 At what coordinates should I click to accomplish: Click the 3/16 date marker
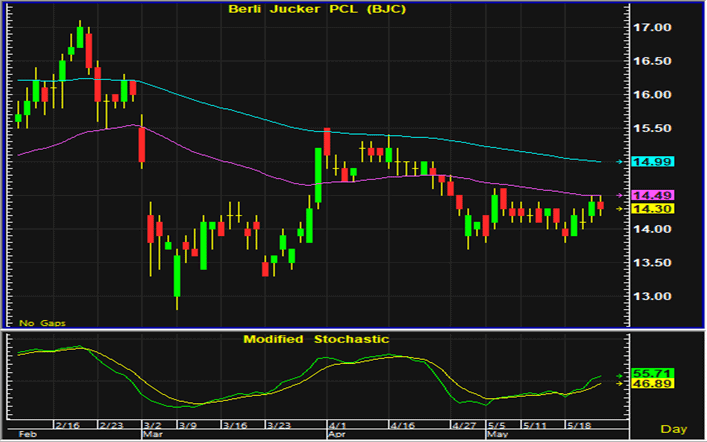235,425
